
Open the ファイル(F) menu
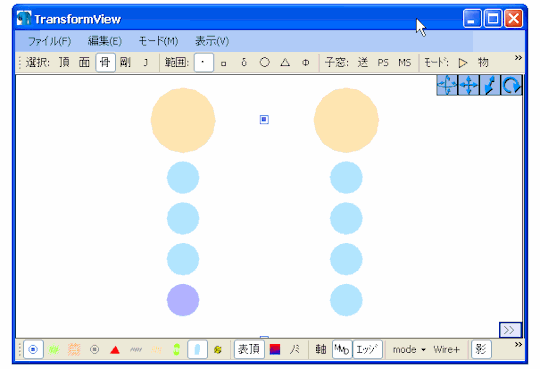click(49, 41)
